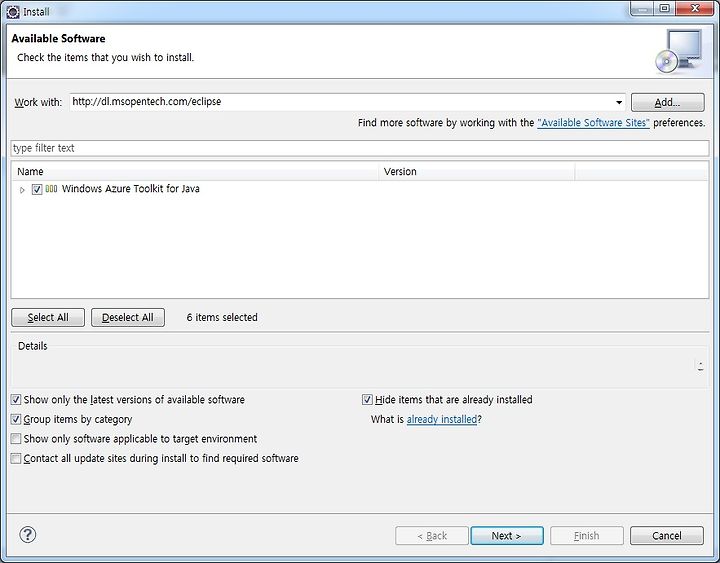Screen dimensions: 720x563
Task: Click the Select All button
Action: tap(48, 317)
